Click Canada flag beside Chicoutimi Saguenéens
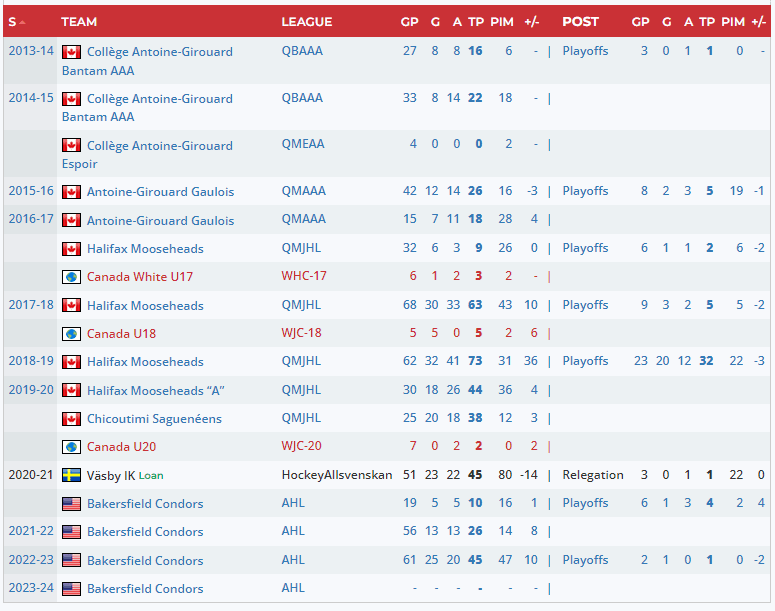 [x=71, y=419]
